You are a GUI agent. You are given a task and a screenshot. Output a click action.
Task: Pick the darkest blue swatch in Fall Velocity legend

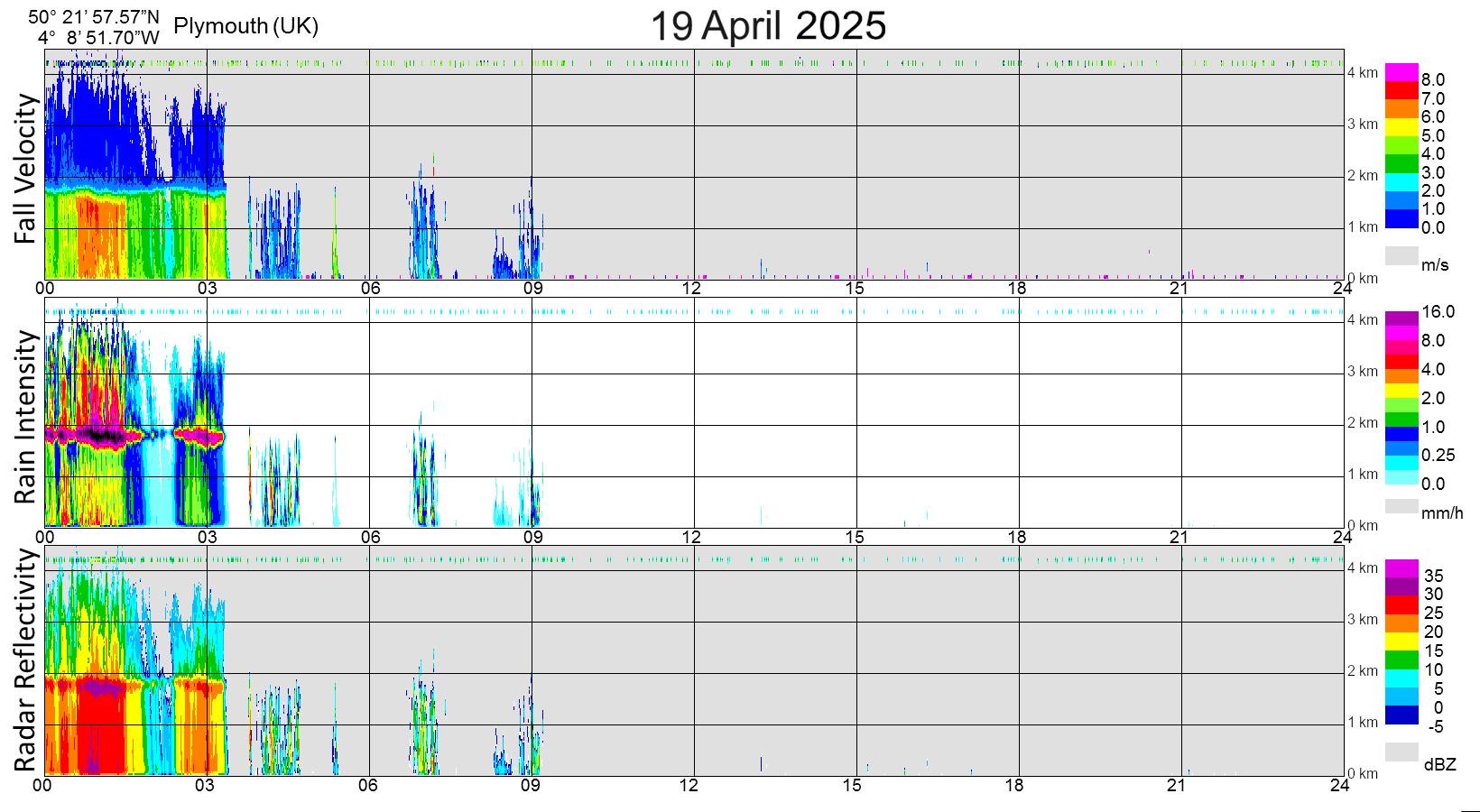[1402, 219]
